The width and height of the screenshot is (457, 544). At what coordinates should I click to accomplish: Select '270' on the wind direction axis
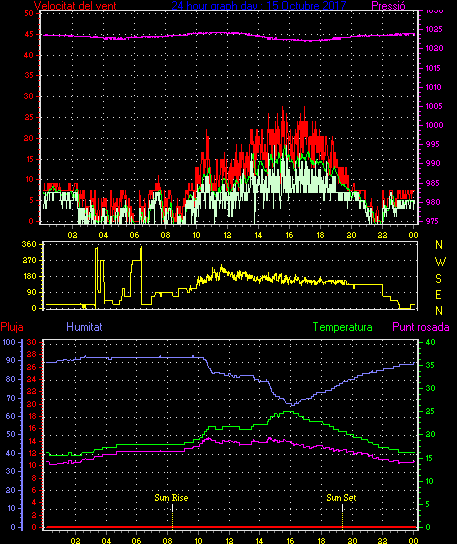[29, 260]
